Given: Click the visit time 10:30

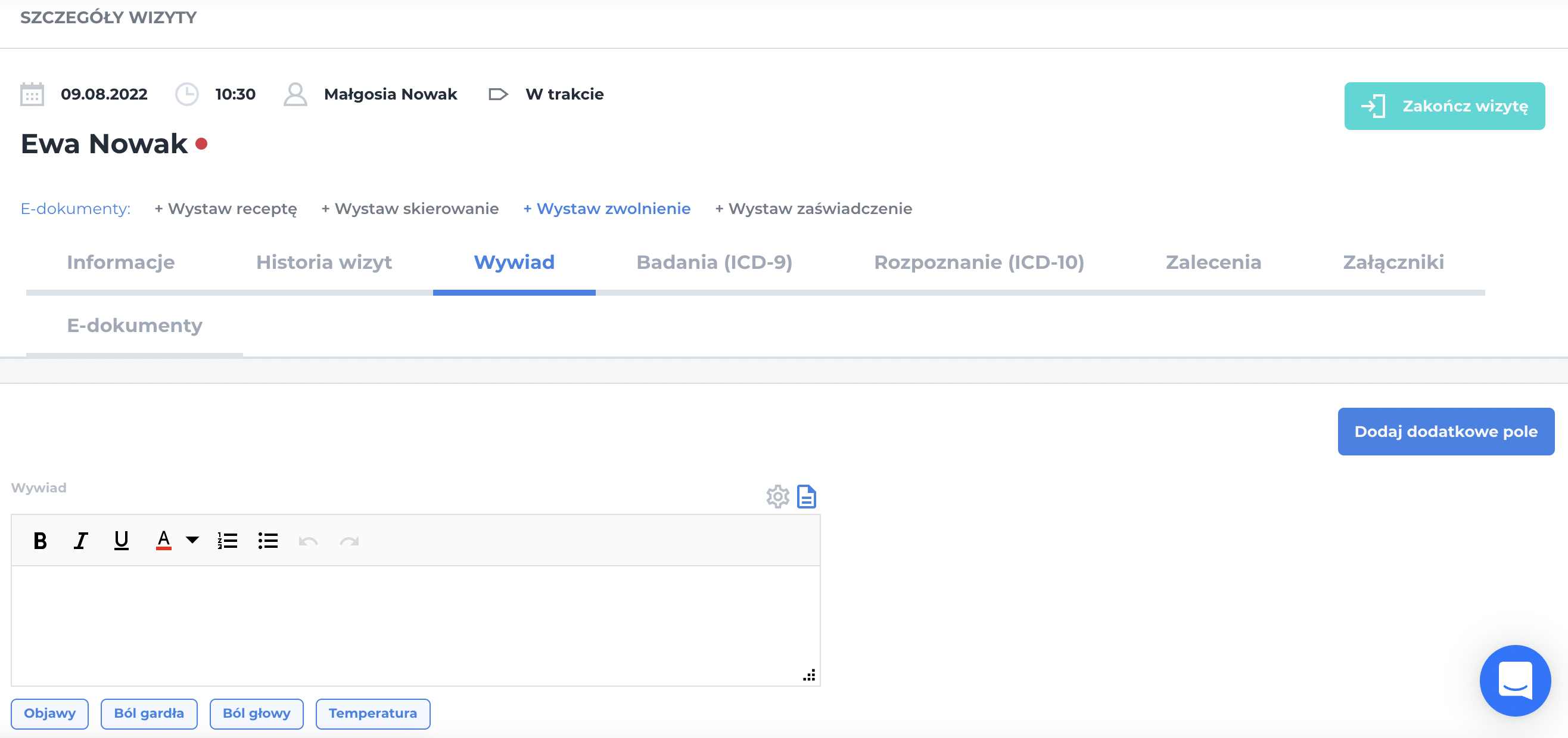Looking at the screenshot, I should point(235,94).
